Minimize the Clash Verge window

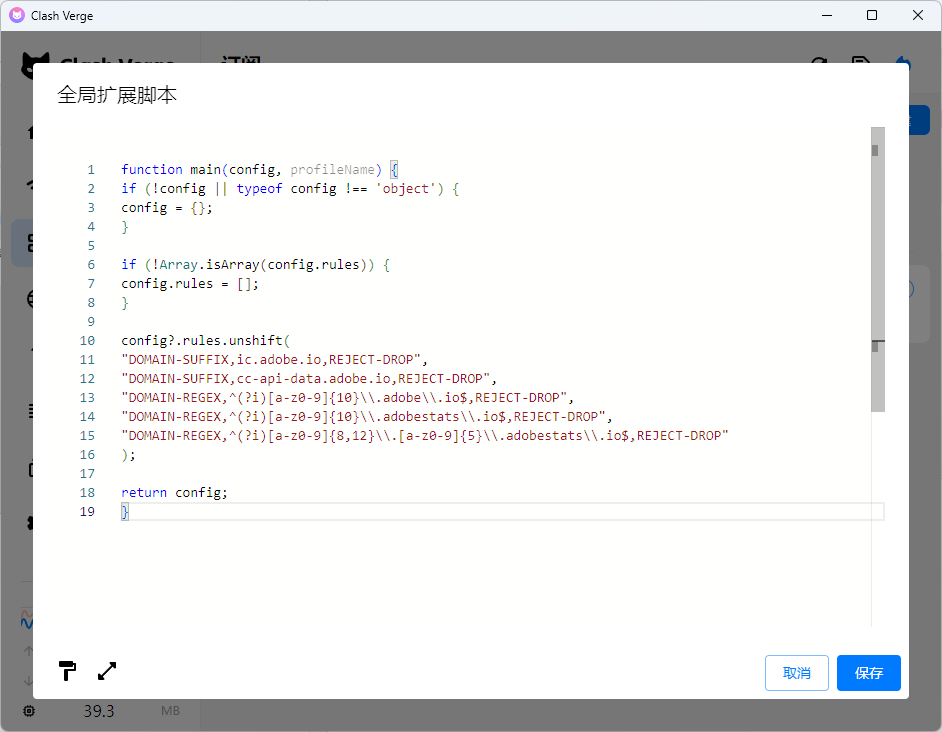pos(827,15)
